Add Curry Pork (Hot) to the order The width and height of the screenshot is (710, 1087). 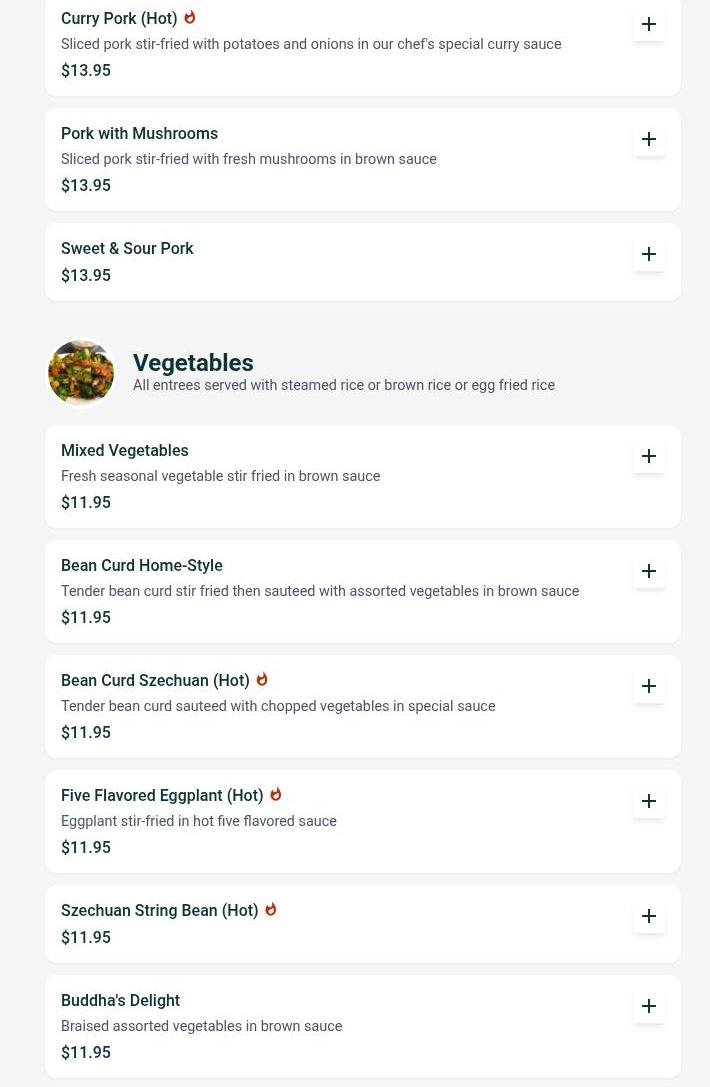(x=649, y=24)
